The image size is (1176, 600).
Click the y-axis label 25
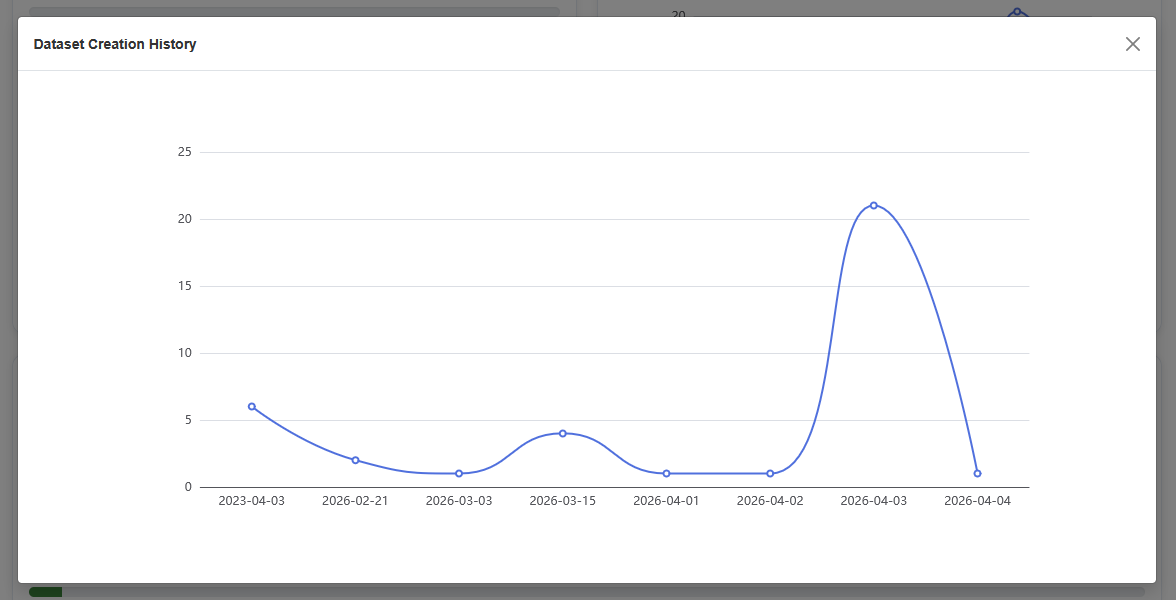(x=185, y=152)
